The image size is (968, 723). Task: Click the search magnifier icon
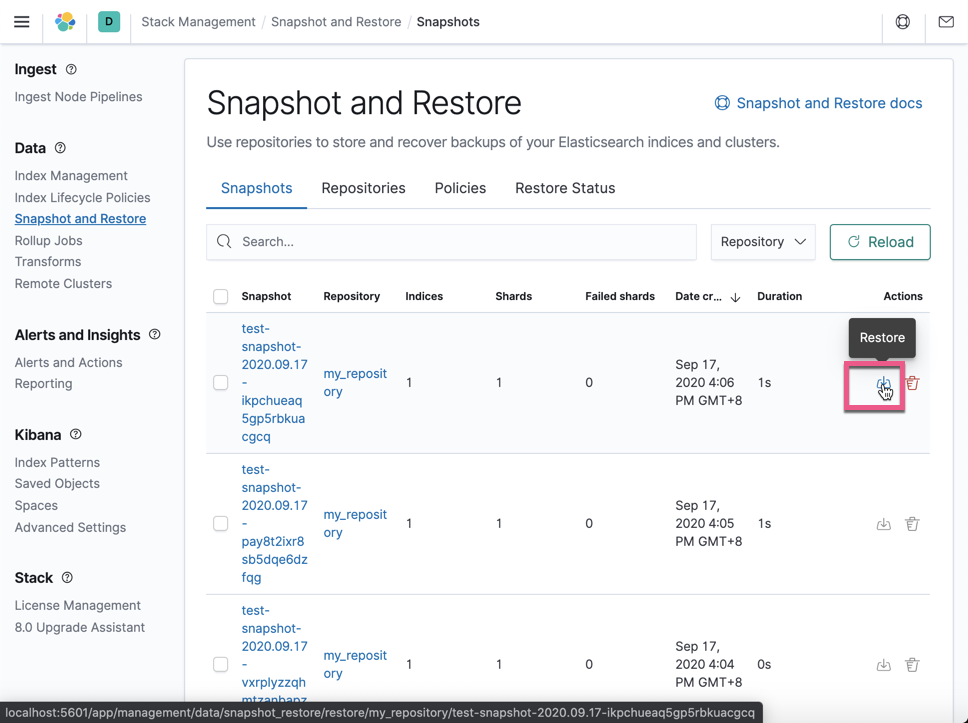pyautogui.click(x=224, y=241)
